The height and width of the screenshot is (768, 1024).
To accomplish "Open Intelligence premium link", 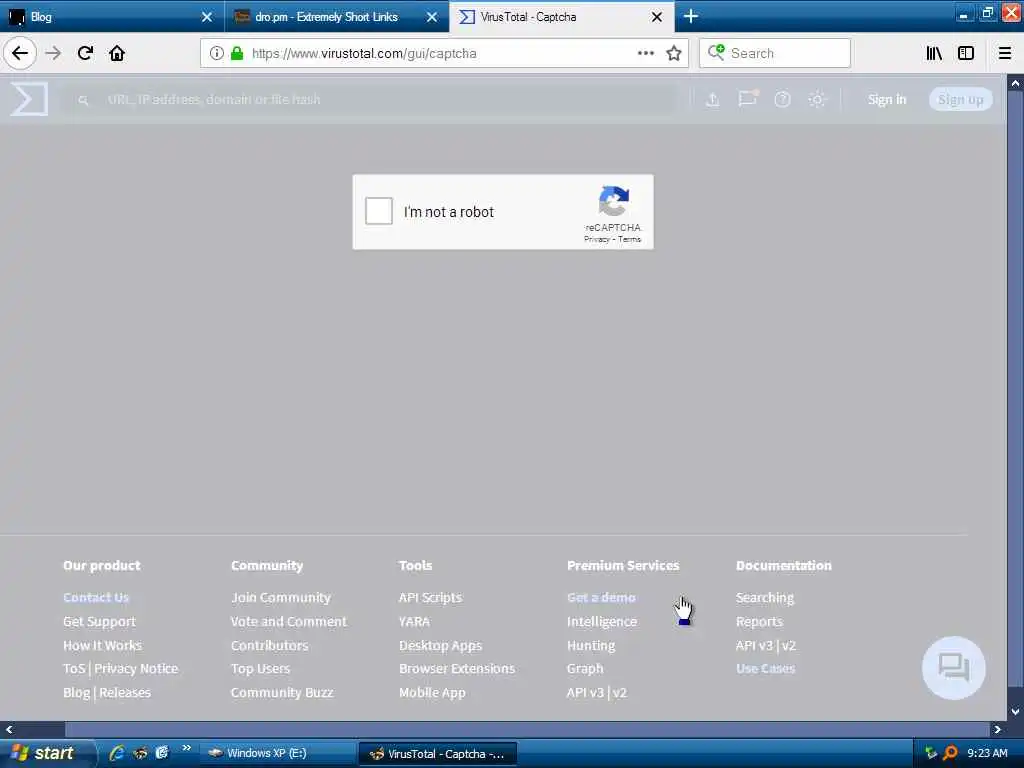I will click(602, 621).
